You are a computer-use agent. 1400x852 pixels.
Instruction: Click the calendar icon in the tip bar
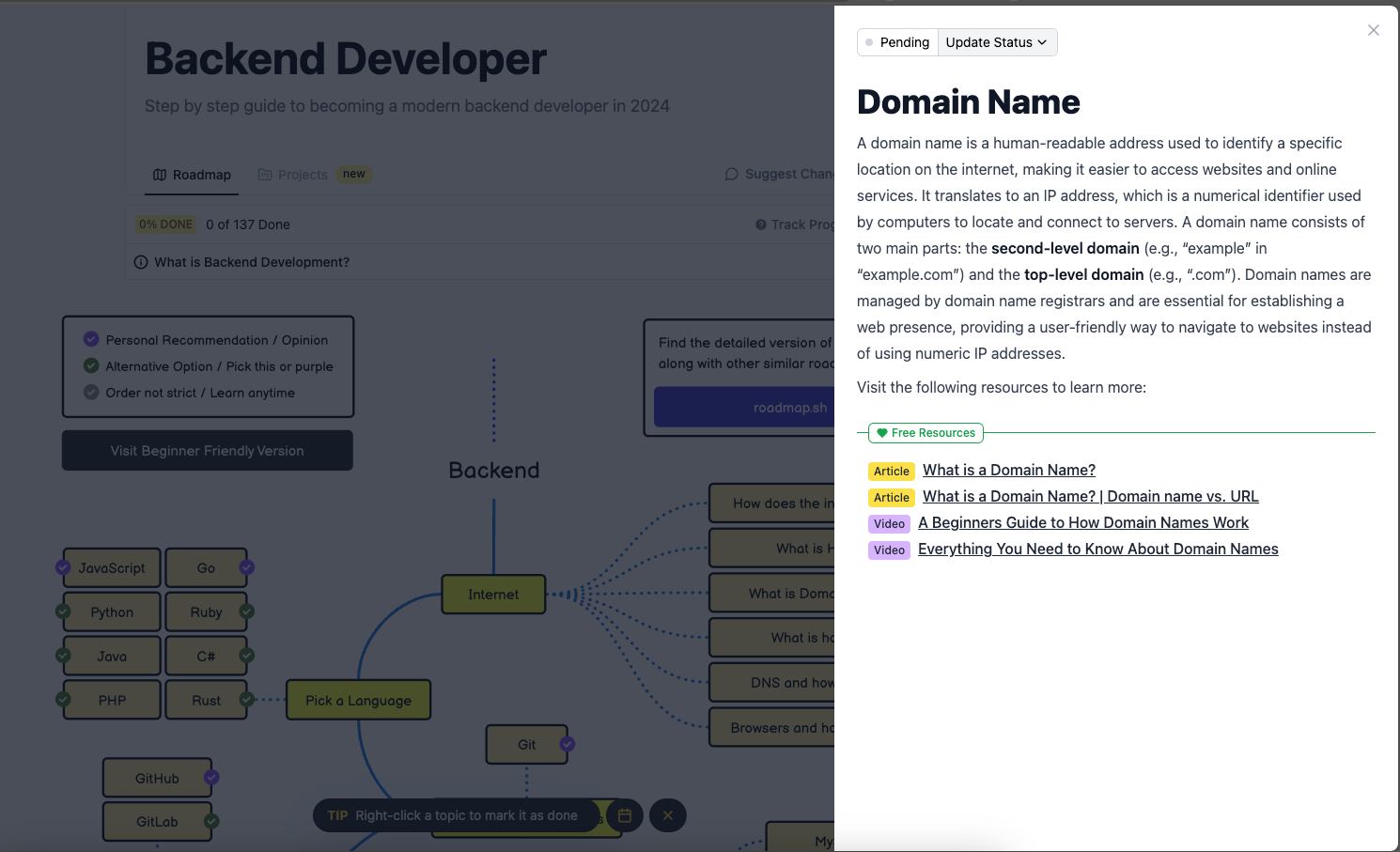(625, 815)
